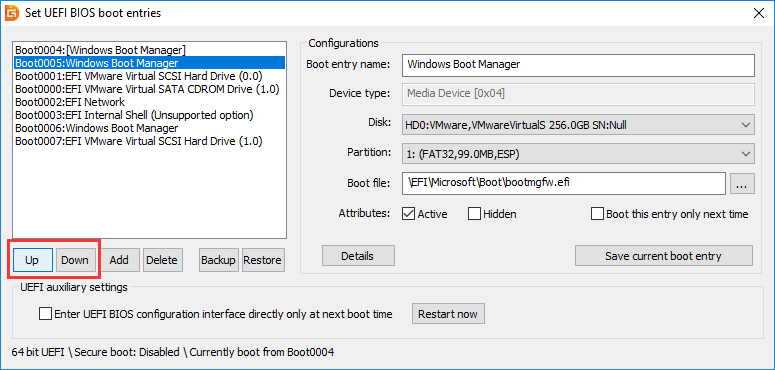Select Boot0005:Windows Boot Manager entry
Viewport: 775px width, 370px height.
149,63
